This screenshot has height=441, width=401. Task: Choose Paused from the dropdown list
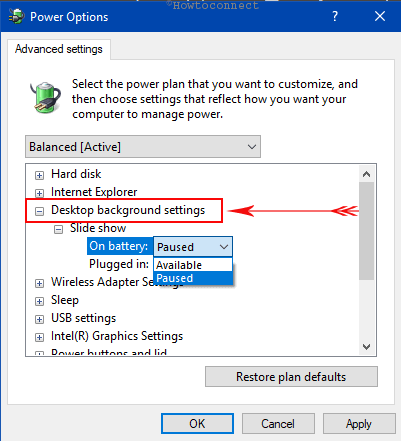tap(193, 278)
